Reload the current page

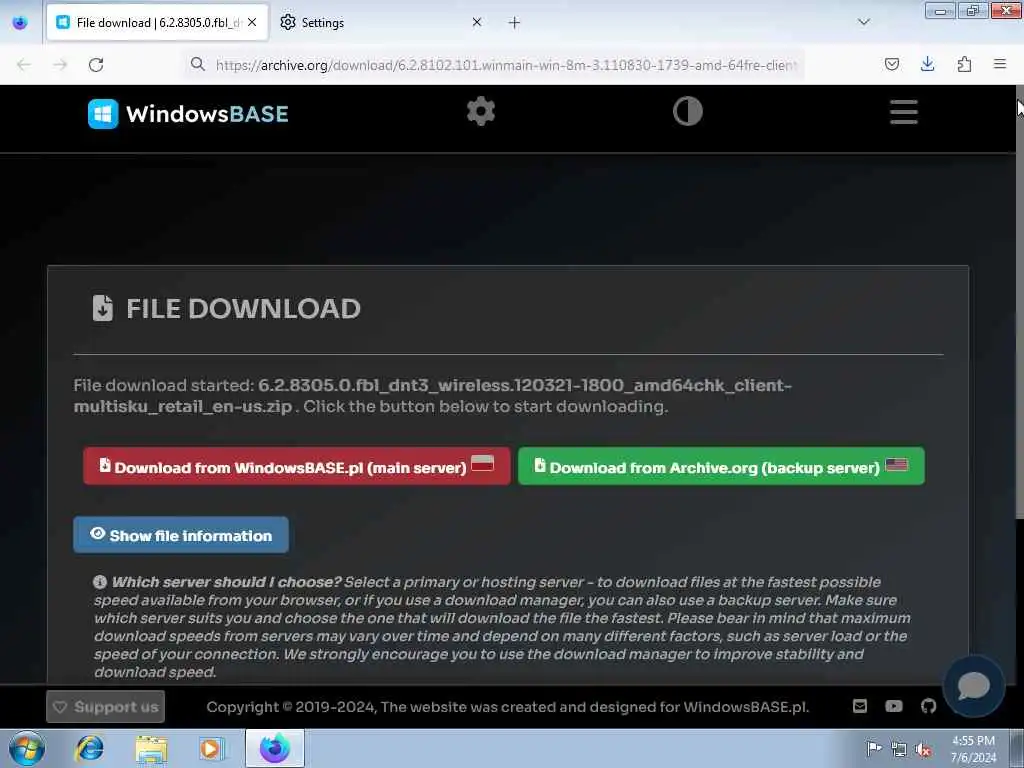96,65
